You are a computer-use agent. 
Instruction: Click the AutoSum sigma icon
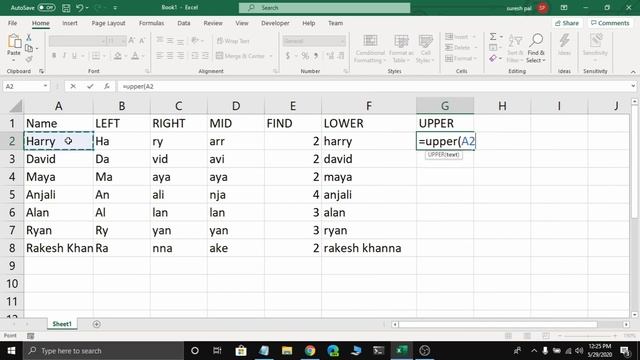[493, 37]
